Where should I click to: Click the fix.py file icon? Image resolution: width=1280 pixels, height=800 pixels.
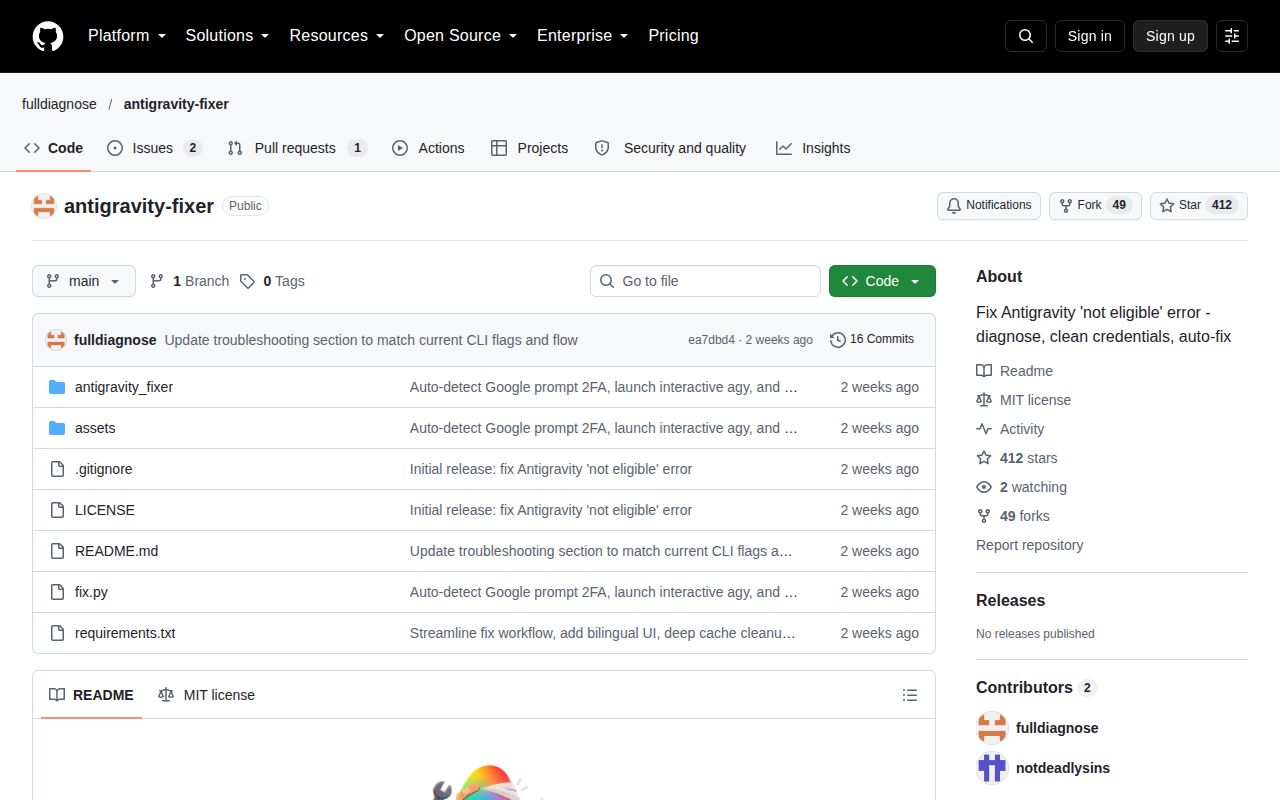click(57, 592)
